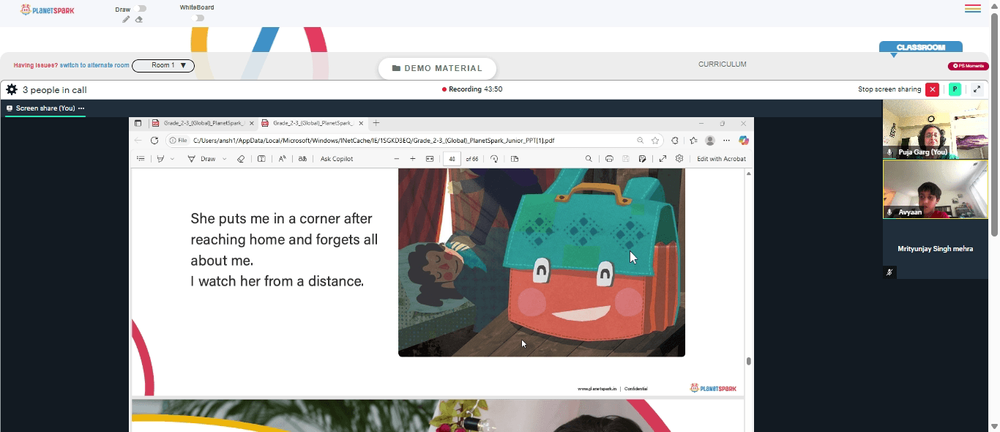Zoom in the PDF with plus
1000x432 pixels.
click(x=413, y=159)
